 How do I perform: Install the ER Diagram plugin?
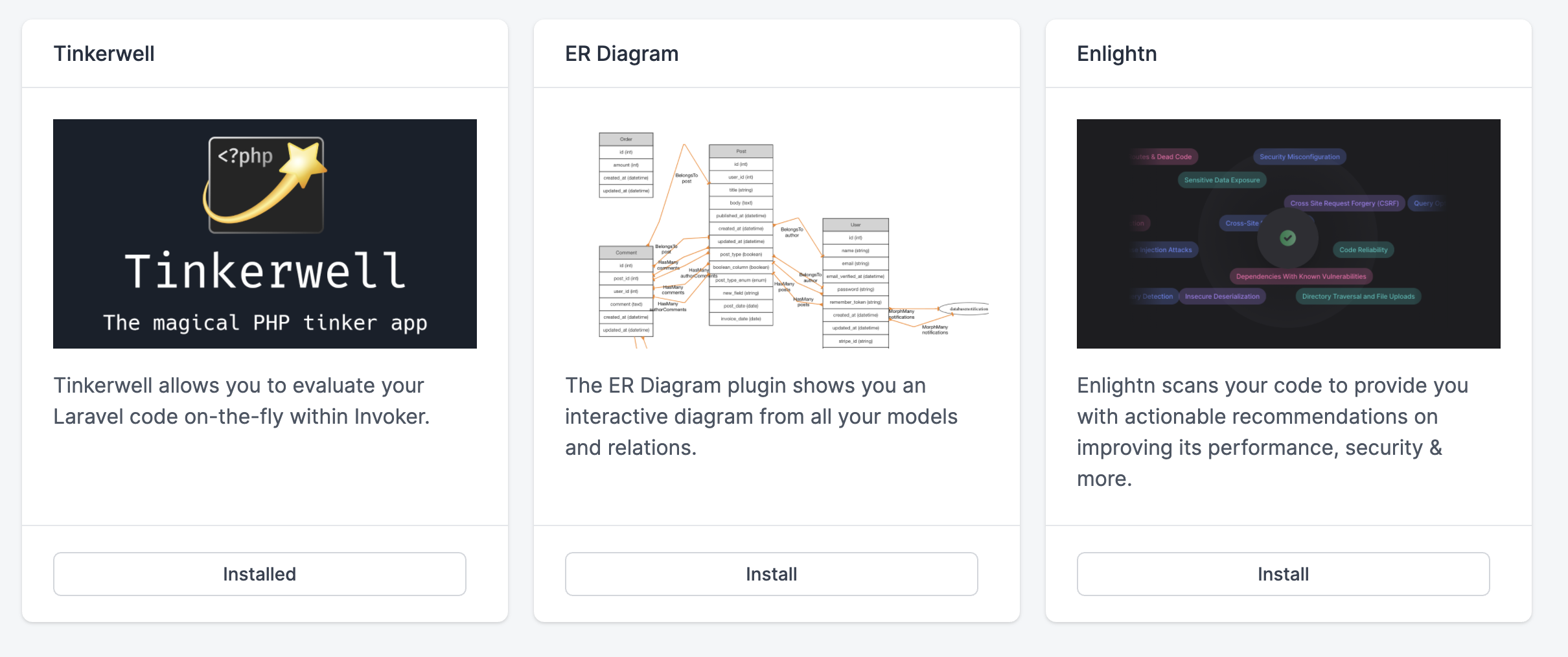click(x=771, y=573)
